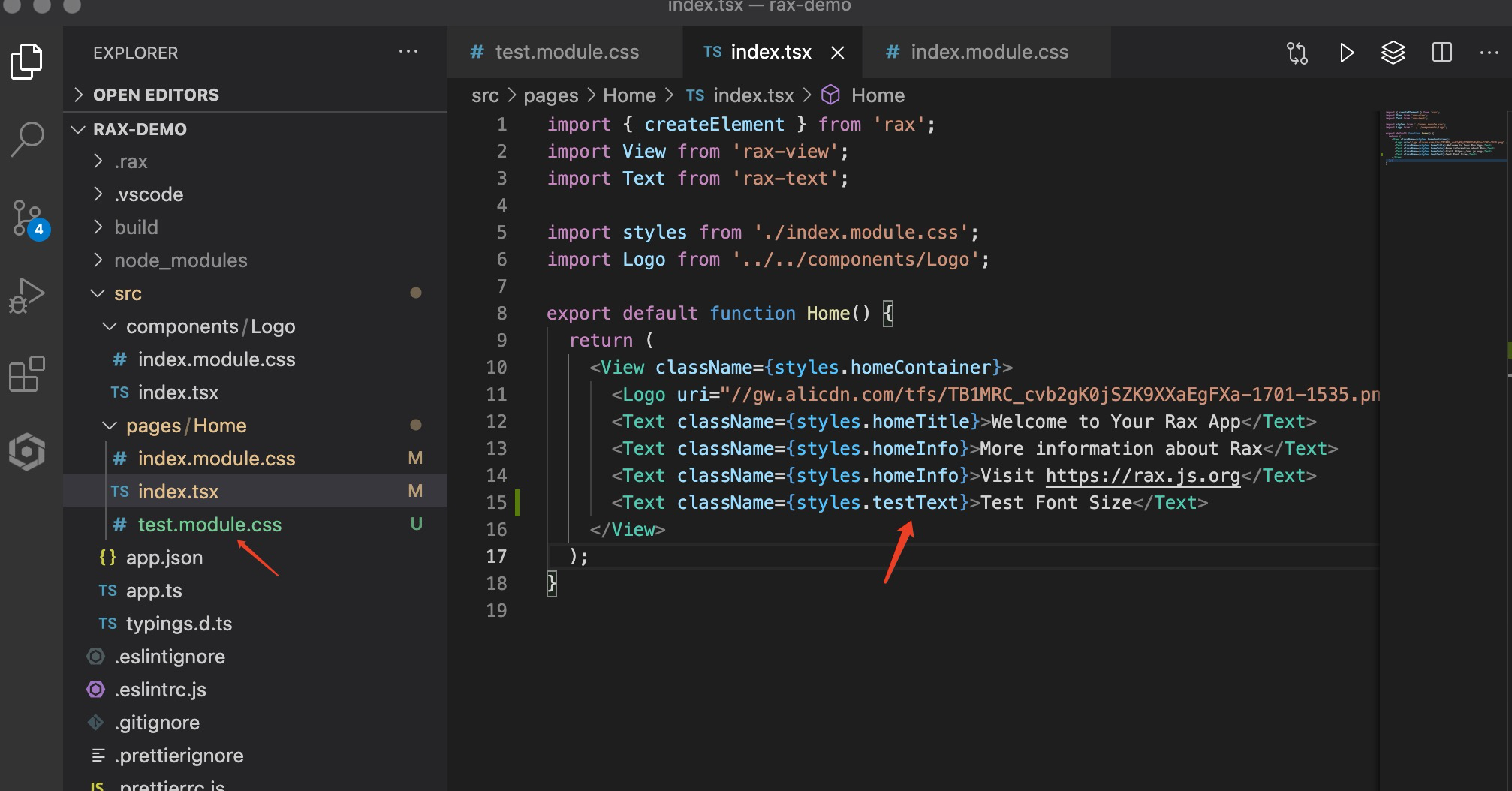Open Source Control view with badge 4
The height and width of the screenshot is (791, 1512).
[x=30, y=220]
